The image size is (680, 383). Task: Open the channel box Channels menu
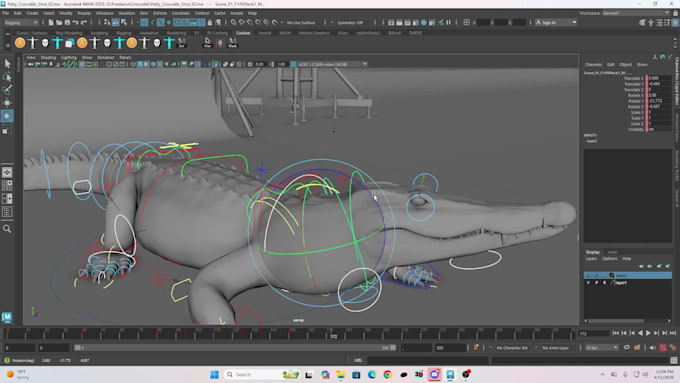pos(593,65)
